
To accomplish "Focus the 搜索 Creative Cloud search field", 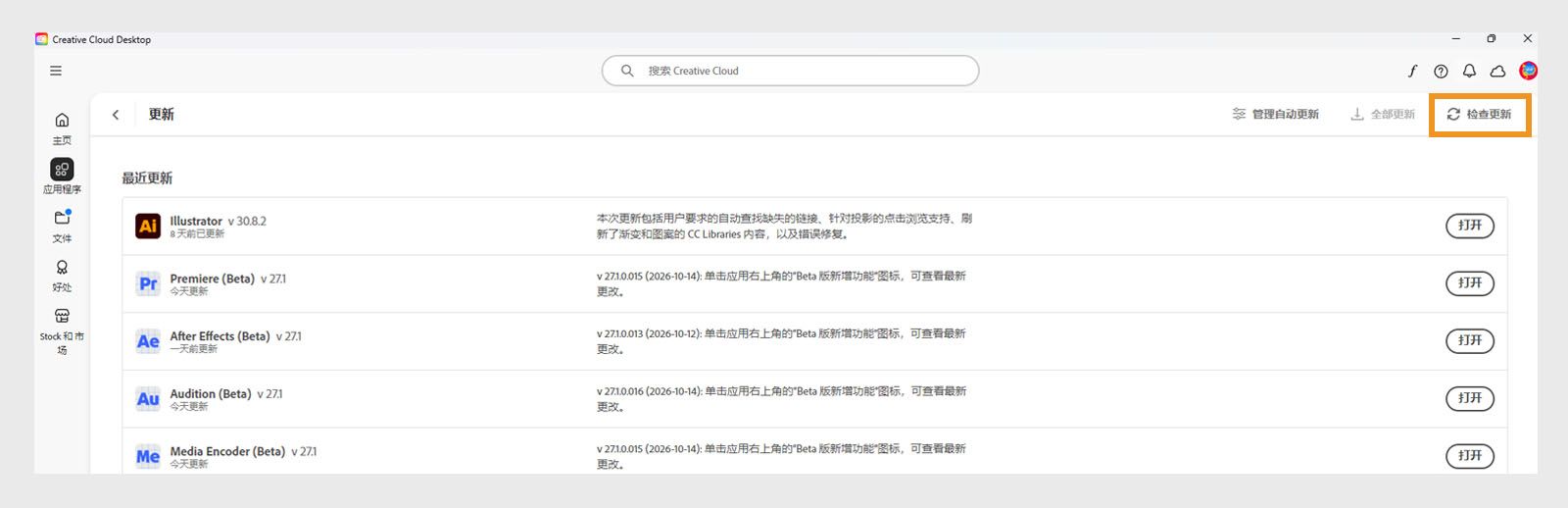I will [x=790, y=71].
